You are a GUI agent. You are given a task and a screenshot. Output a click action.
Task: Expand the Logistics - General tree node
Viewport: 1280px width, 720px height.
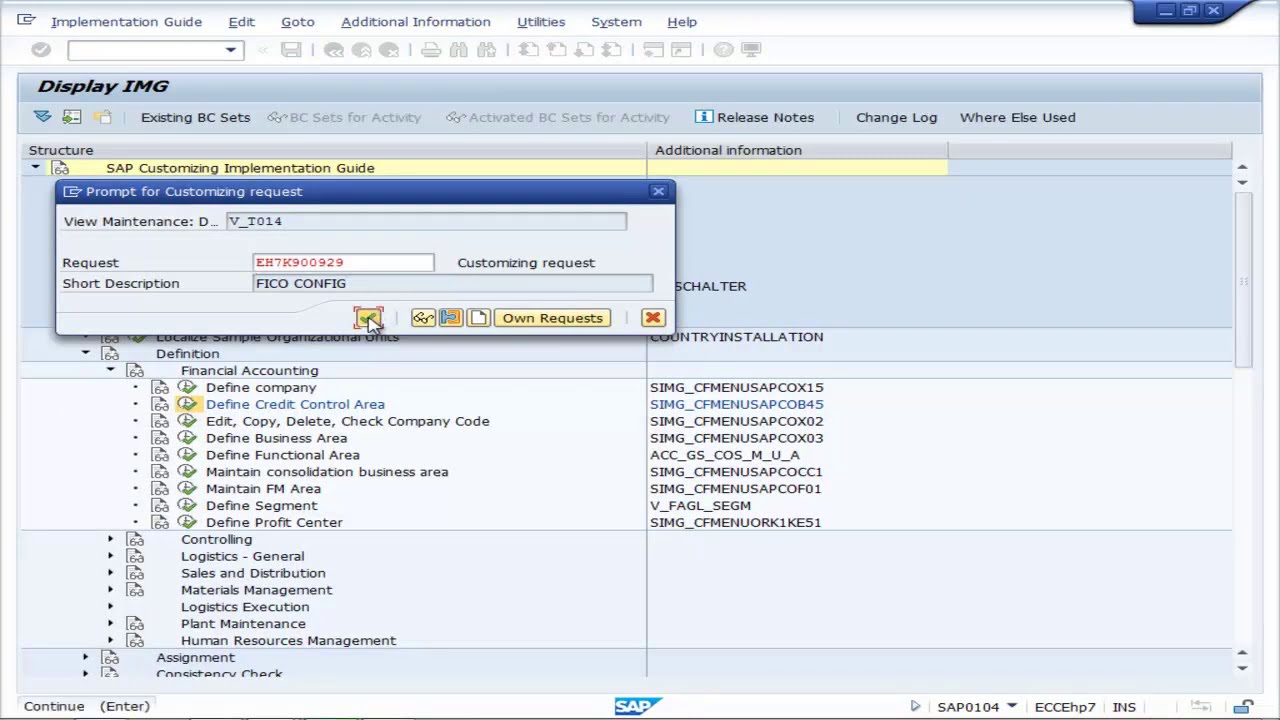tap(110, 556)
